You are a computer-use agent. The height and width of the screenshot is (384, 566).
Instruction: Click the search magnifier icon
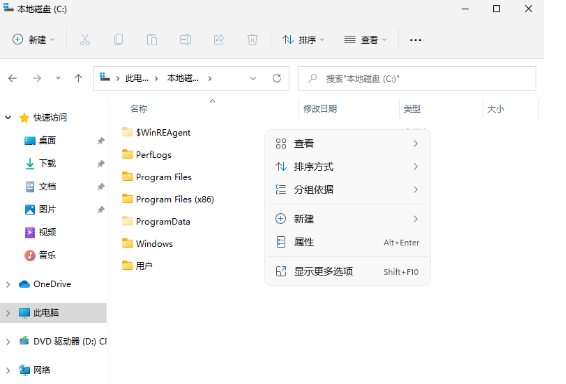(x=313, y=78)
